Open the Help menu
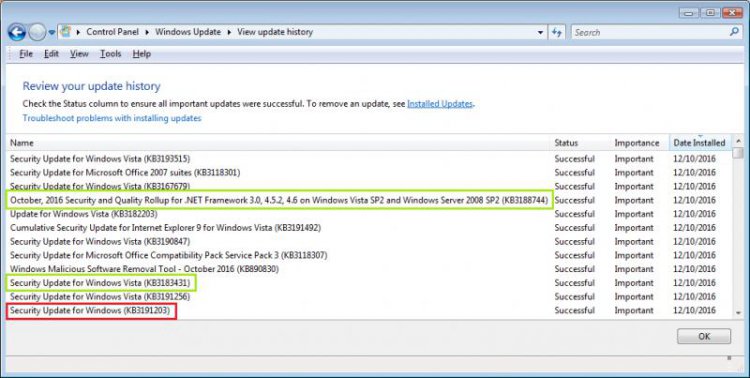Image resolution: width=750 pixels, height=378 pixels. [x=142, y=54]
